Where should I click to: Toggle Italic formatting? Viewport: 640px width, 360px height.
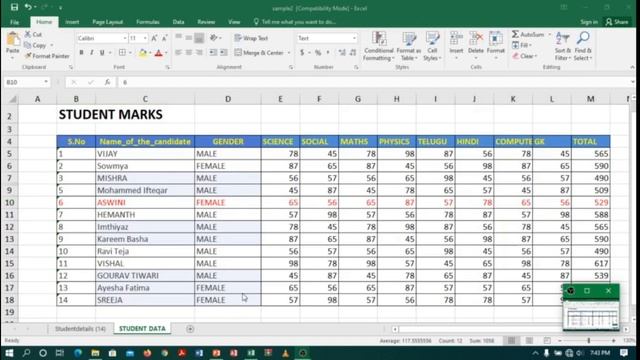[x=91, y=53]
